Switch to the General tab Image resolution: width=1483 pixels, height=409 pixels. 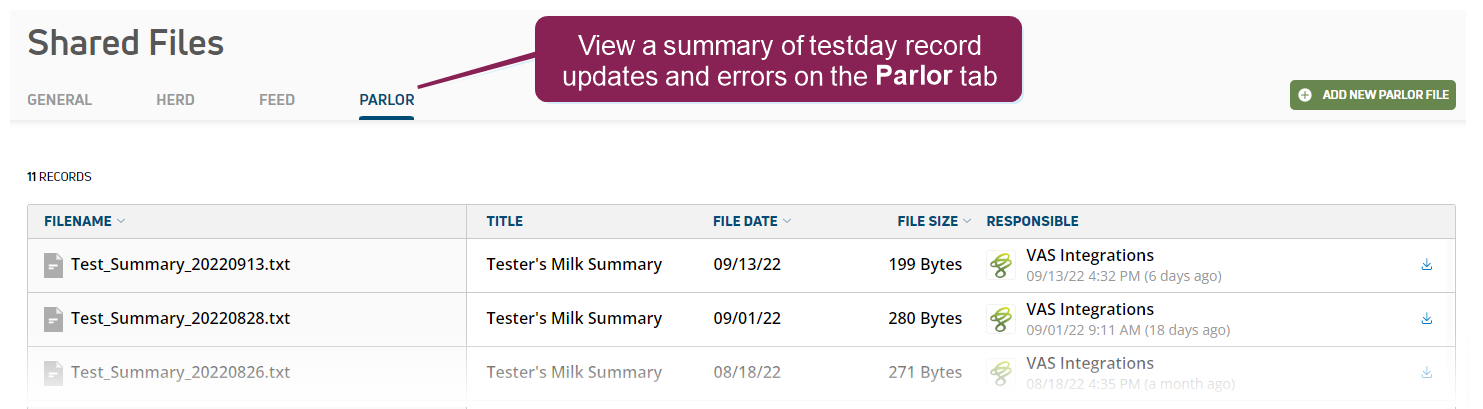[x=59, y=100]
